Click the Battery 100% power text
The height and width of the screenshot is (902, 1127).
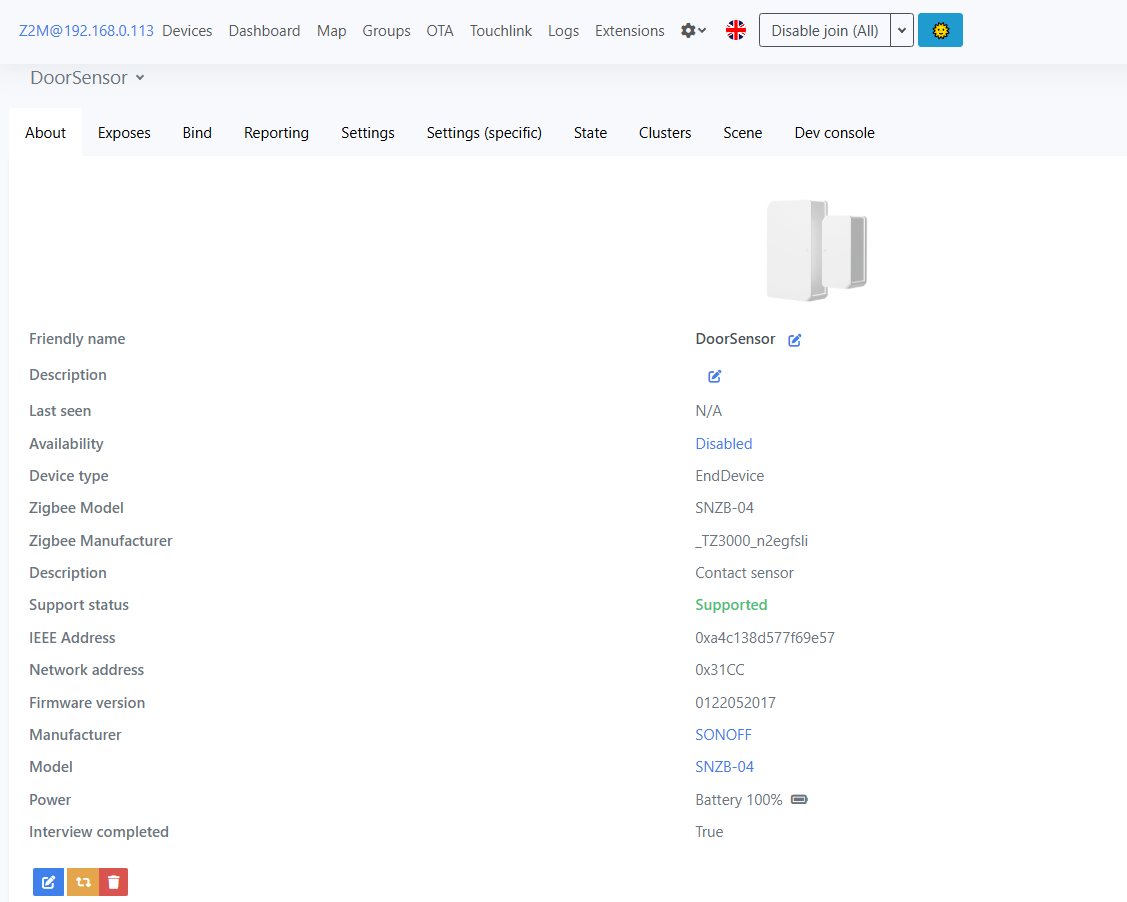click(x=739, y=800)
